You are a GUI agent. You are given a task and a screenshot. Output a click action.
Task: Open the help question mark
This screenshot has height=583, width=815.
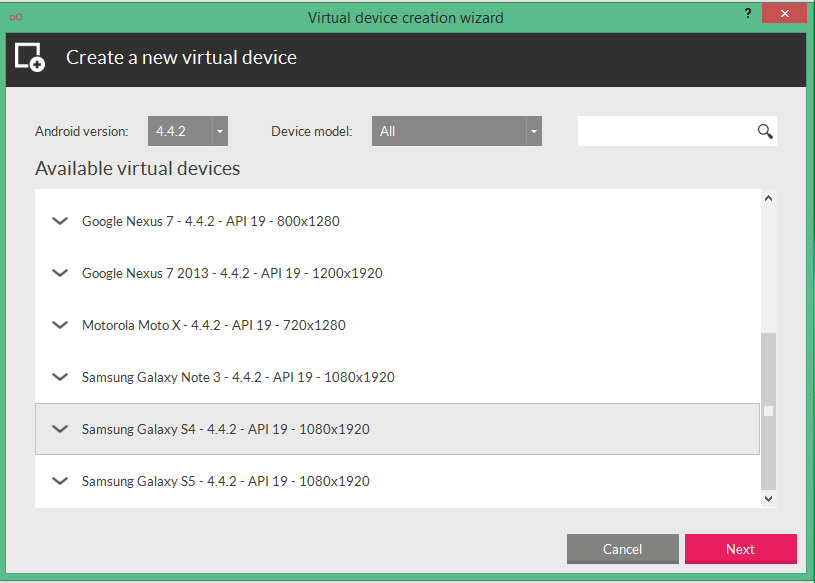[x=747, y=13]
